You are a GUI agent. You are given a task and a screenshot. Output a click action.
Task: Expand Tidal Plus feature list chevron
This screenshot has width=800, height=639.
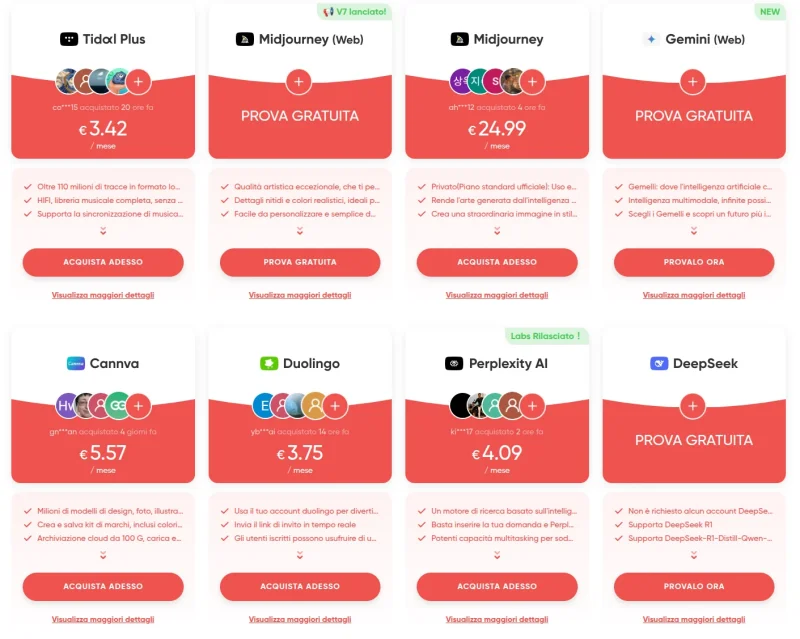103,231
